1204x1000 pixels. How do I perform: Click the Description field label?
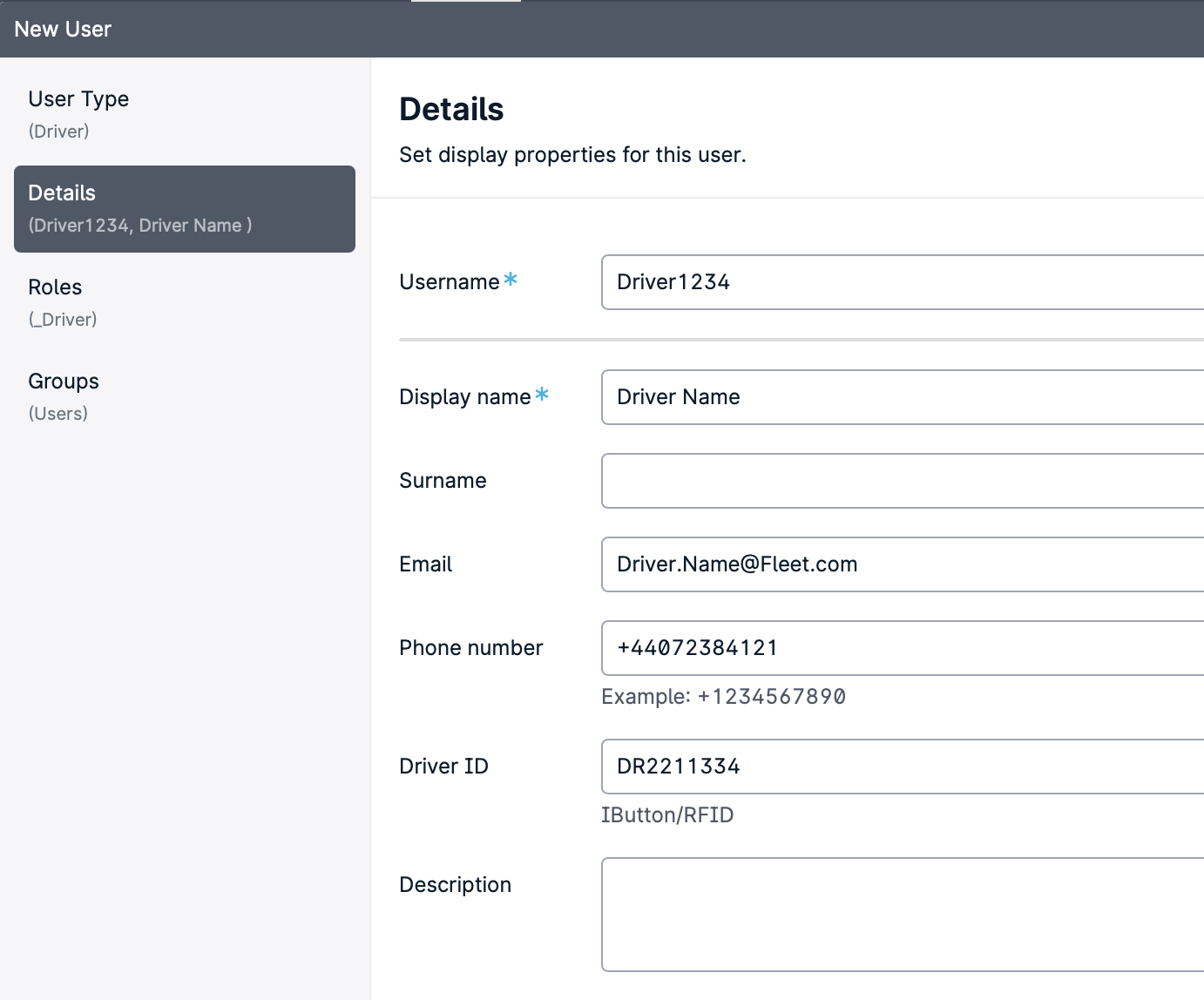tap(455, 885)
